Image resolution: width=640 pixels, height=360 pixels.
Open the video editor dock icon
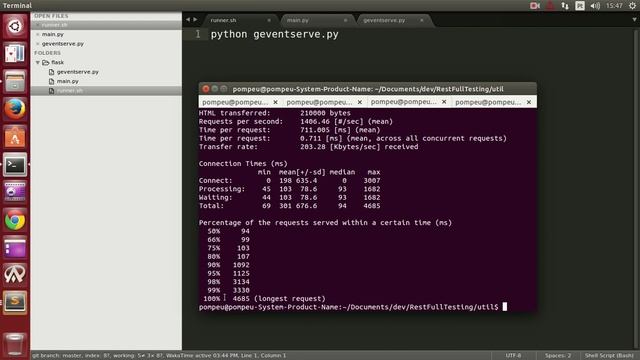pos(15,192)
